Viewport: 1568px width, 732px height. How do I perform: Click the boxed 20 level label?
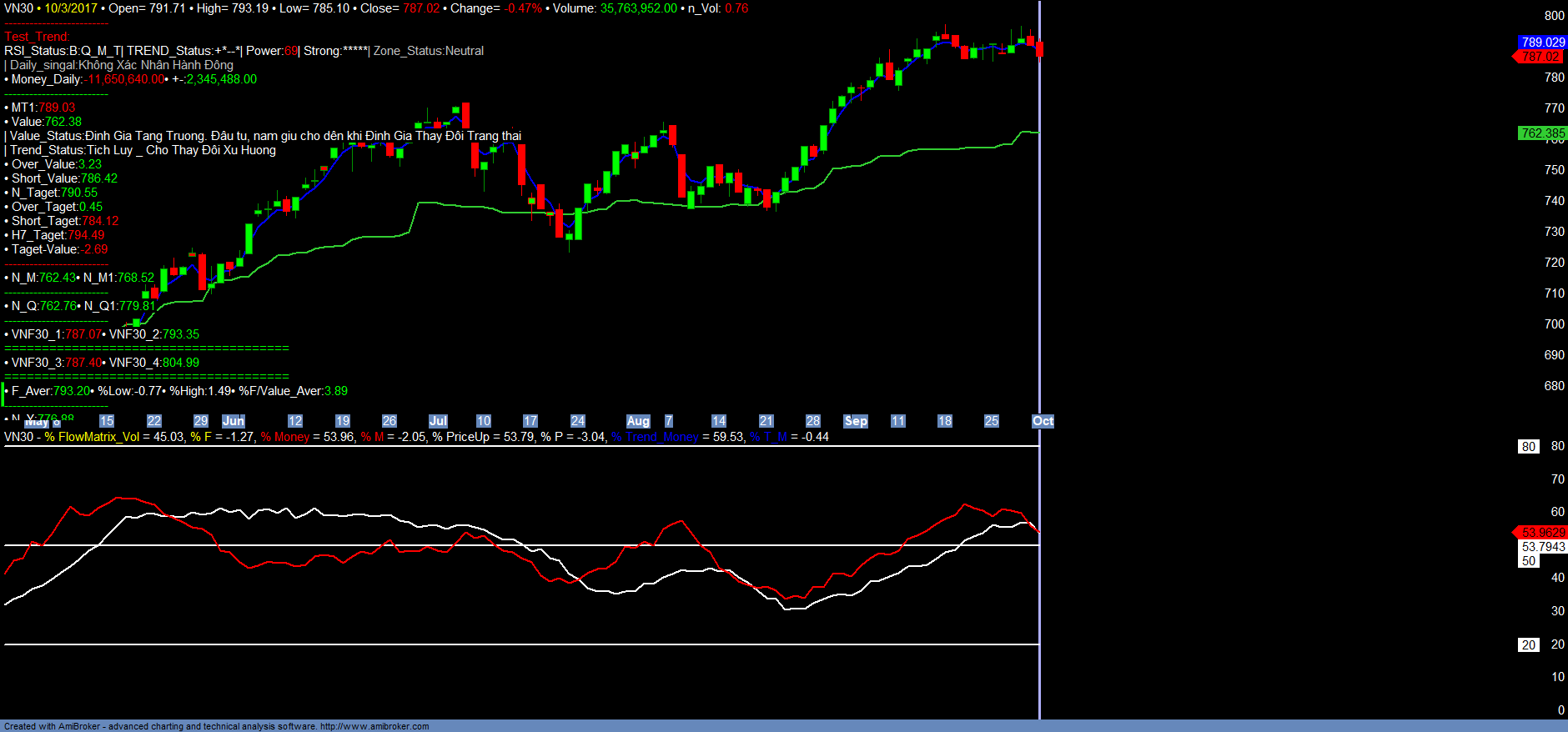point(1528,645)
